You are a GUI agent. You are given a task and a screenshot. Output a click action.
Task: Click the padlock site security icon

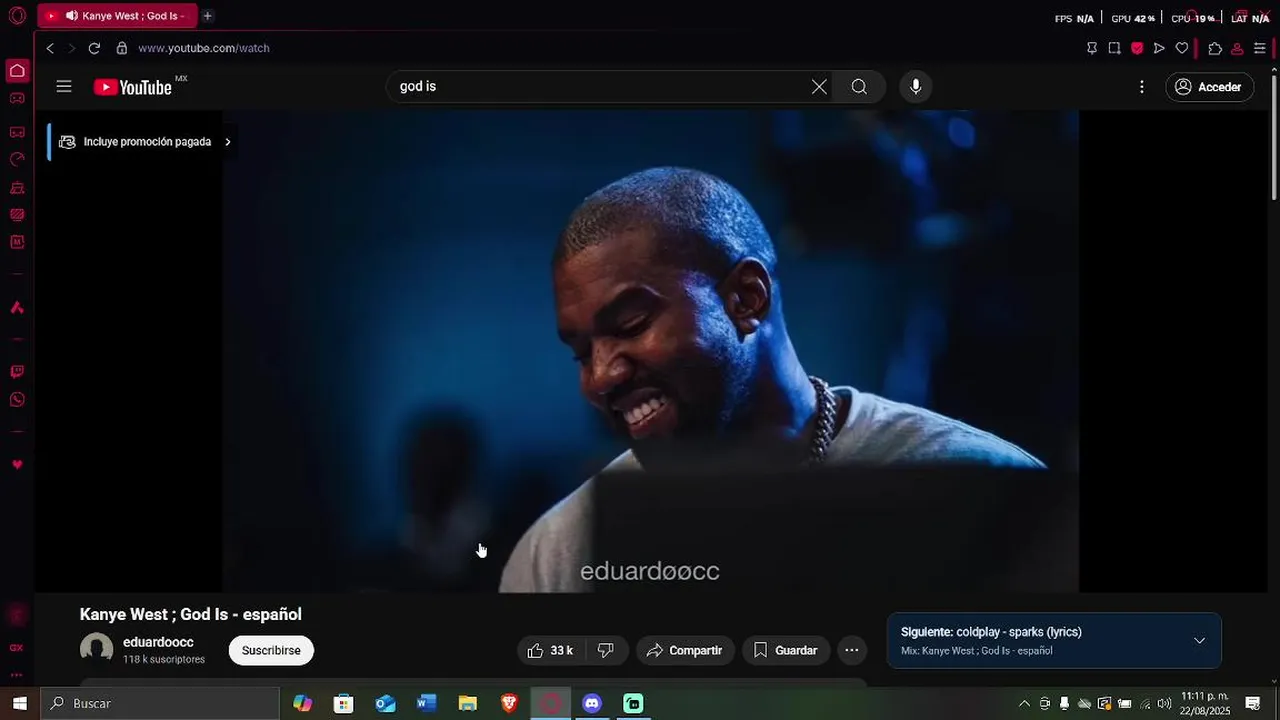point(122,48)
